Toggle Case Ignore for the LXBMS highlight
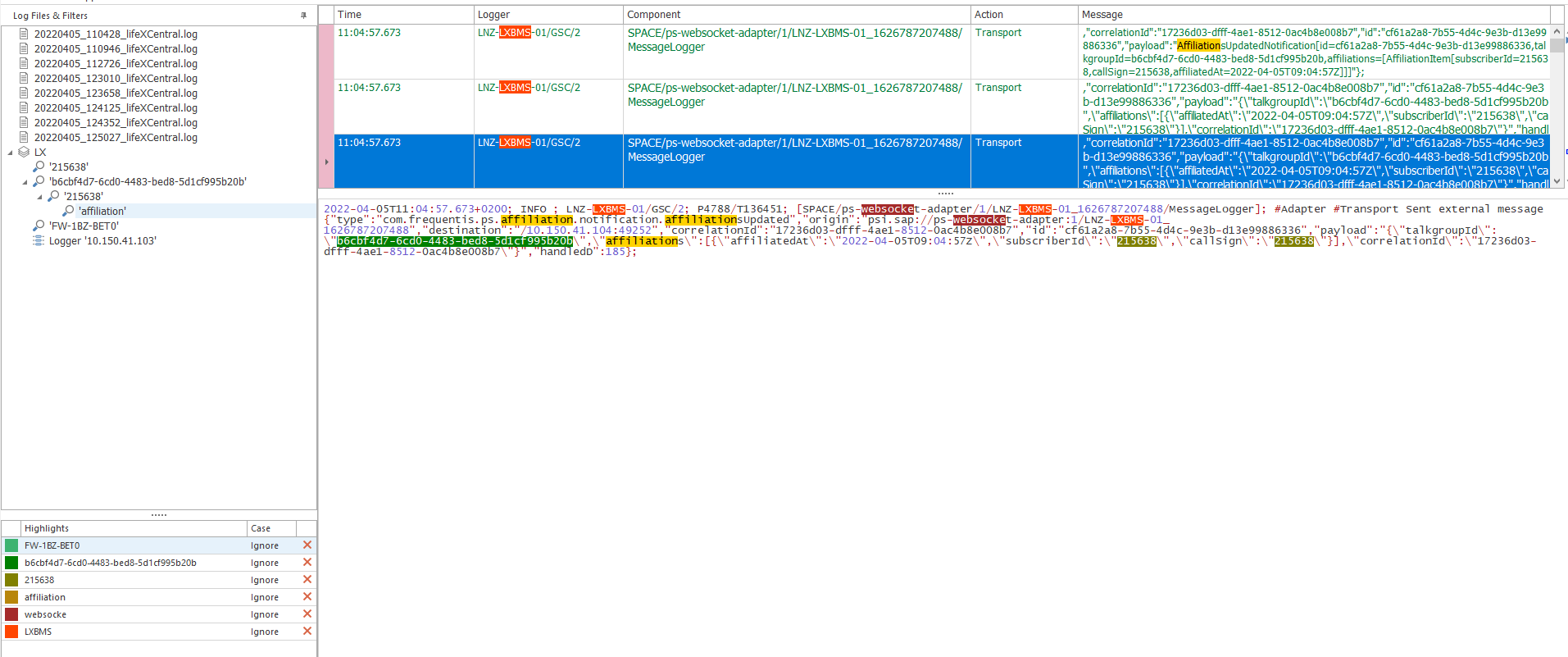 click(x=265, y=632)
